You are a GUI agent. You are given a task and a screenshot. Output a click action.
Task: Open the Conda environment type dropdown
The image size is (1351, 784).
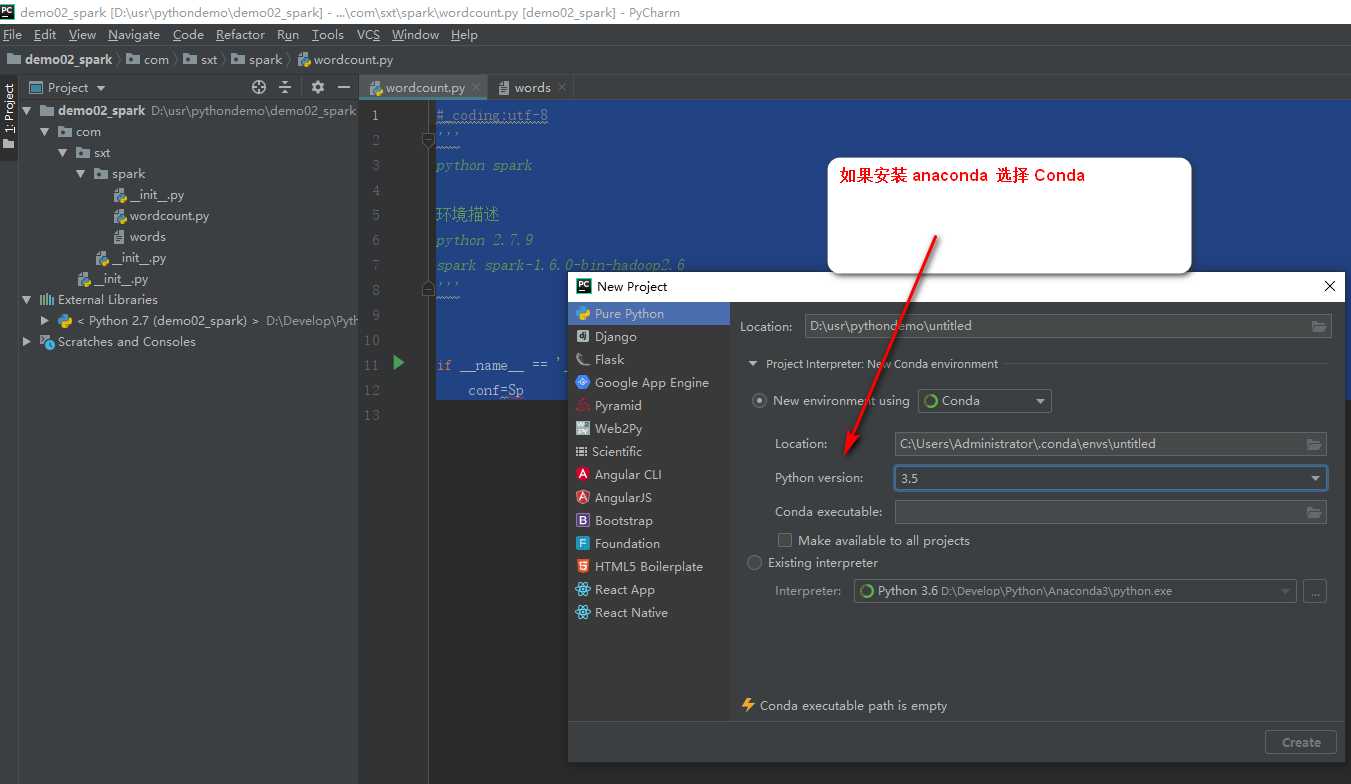click(x=984, y=401)
